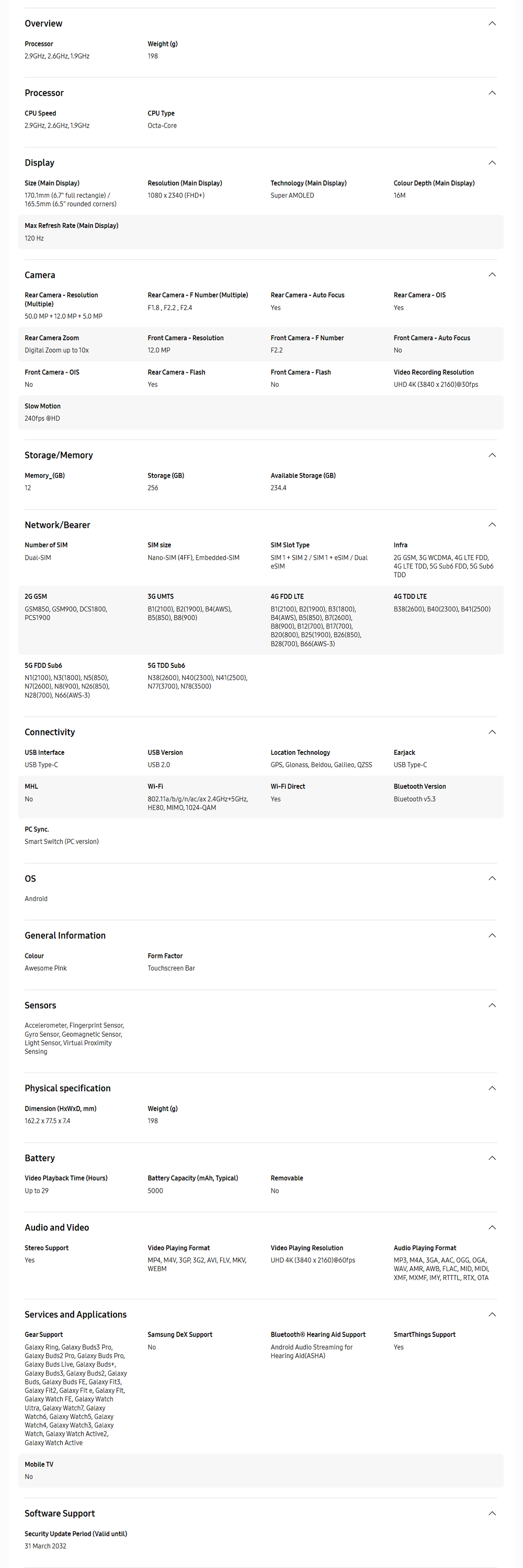Collapse Storage/Memory with the chevron icon
This screenshot has width=523, height=1568.
pos(492,455)
